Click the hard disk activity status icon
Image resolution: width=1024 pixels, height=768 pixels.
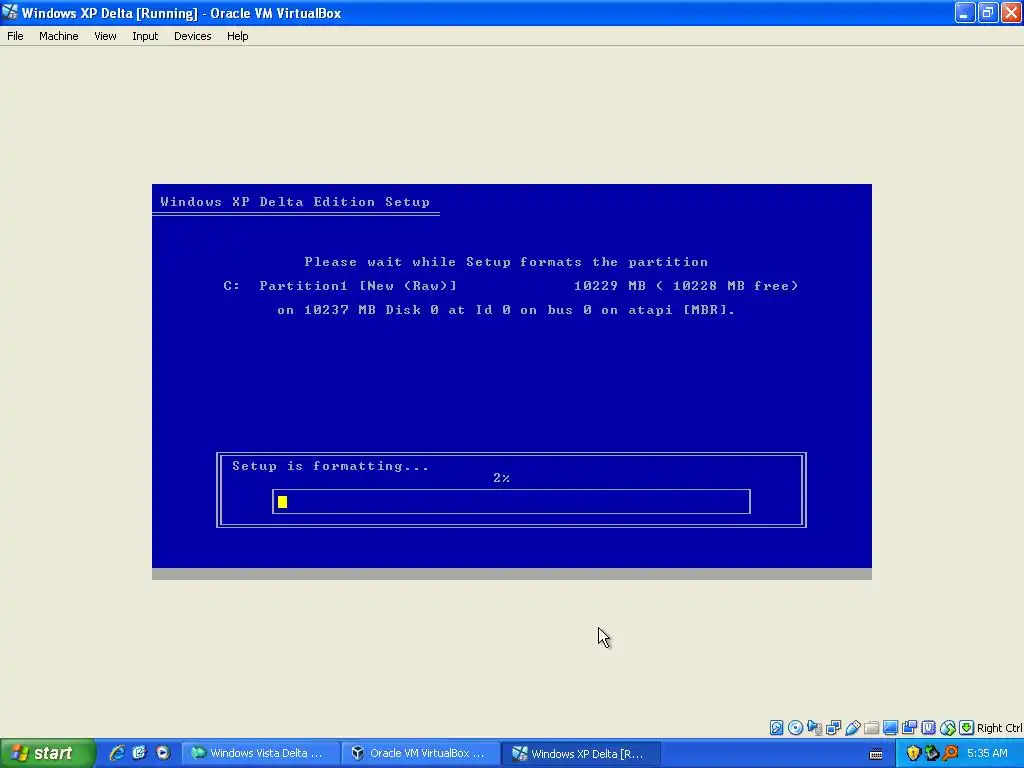(x=776, y=728)
